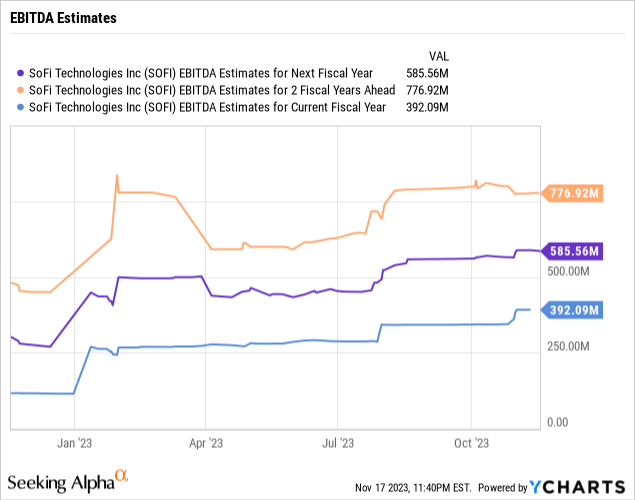Click the 500.00M y-axis label
This screenshot has height=500, width=635.
(x=571, y=271)
